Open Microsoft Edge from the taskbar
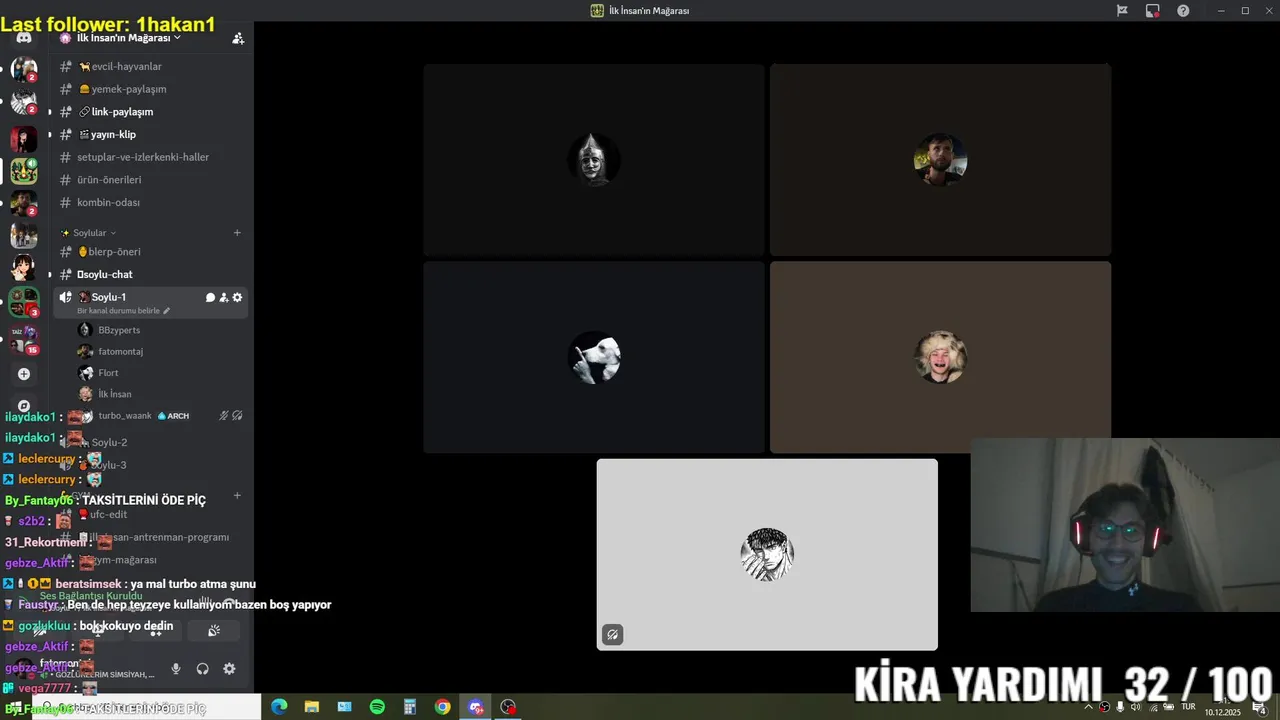1280x720 pixels. [279, 707]
